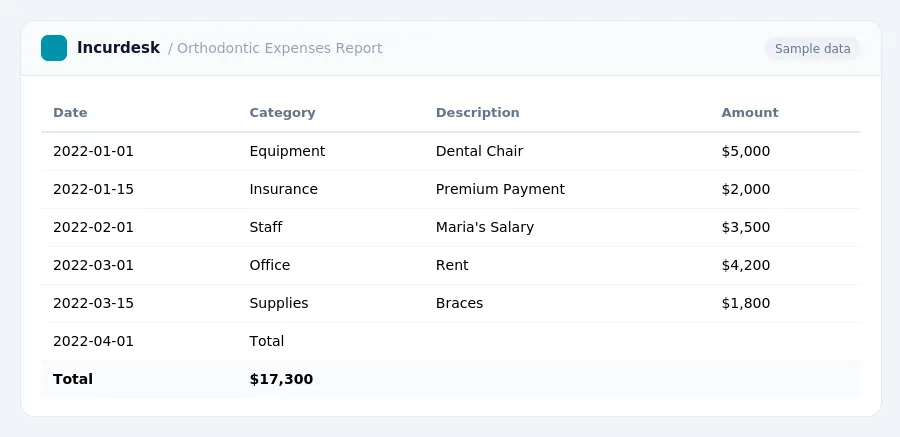Click the Braces description cell
This screenshot has width=900, height=437.
tap(459, 303)
